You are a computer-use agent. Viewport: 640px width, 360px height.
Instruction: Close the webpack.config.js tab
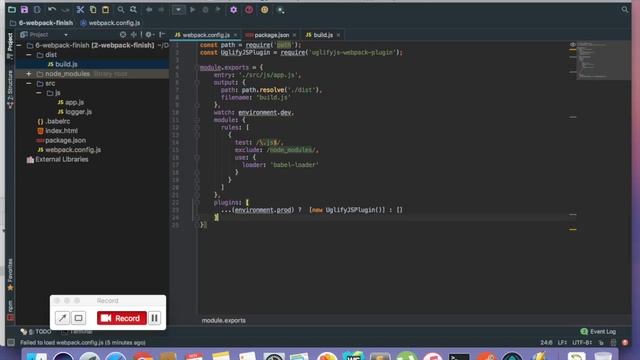click(x=235, y=35)
